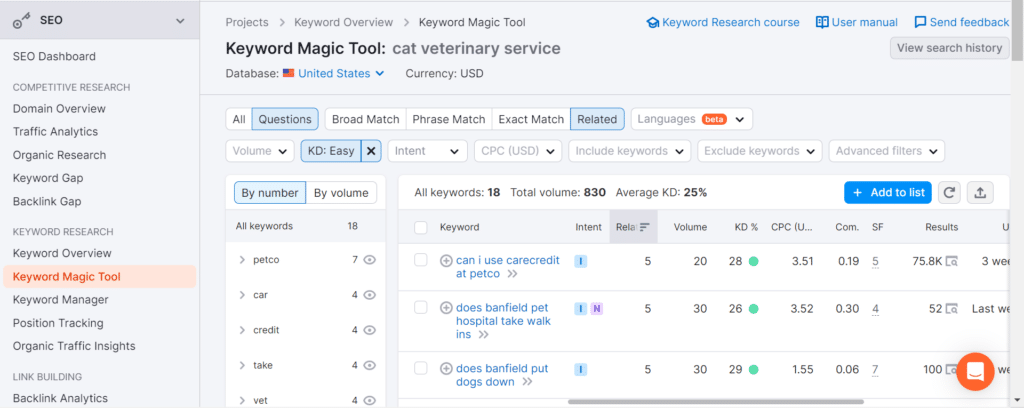Screen dimensions: 1024x408
Task: Open Advanced filters dropdown
Action: click(887, 151)
